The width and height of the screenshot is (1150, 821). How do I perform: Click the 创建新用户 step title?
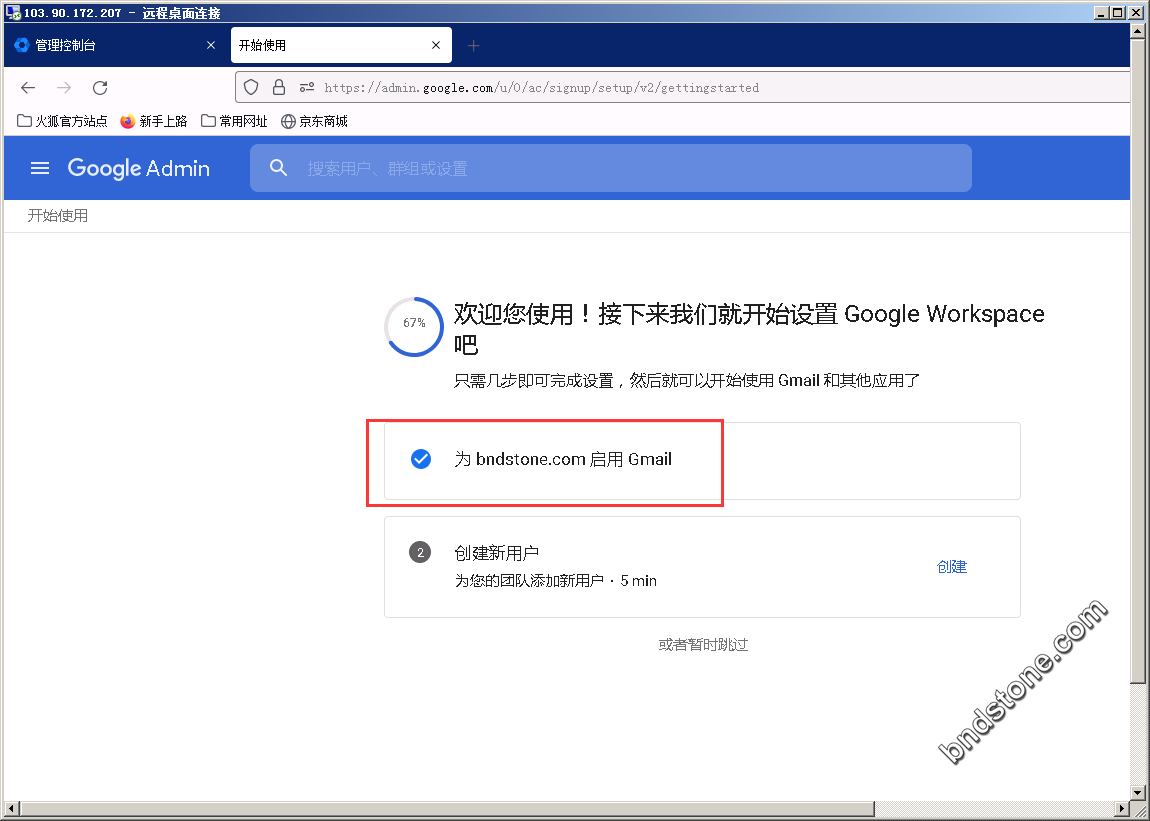point(497,552)
